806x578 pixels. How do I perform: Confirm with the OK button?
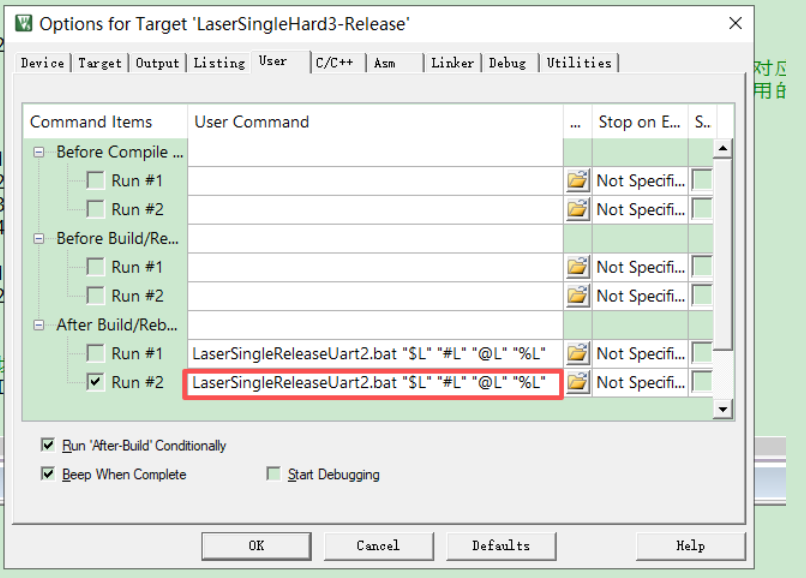pyautogui.click(x=257, y=546)
